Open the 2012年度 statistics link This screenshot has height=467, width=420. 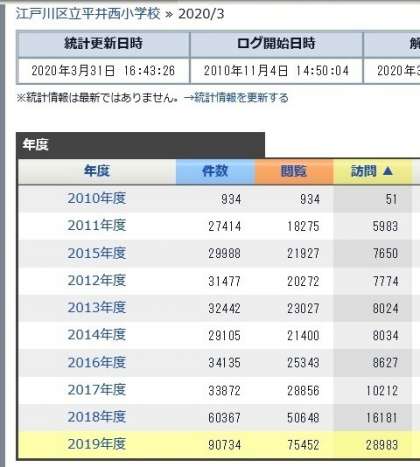coord(97,281)
